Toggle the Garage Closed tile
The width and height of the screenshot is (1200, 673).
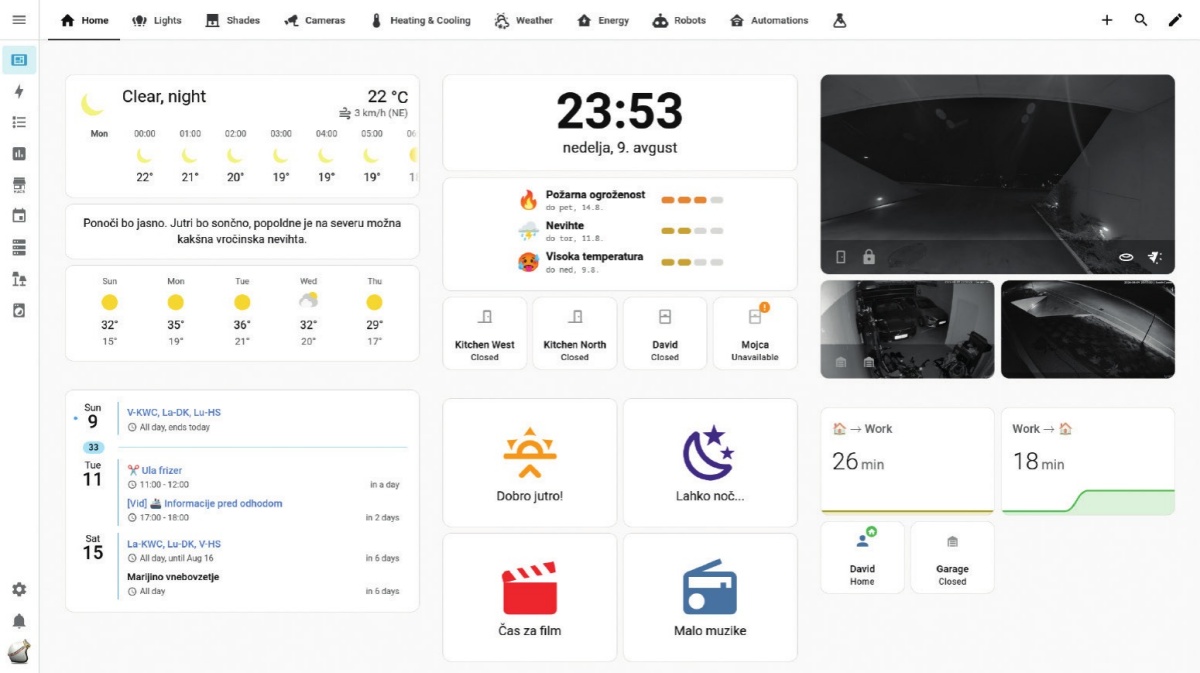952,557
